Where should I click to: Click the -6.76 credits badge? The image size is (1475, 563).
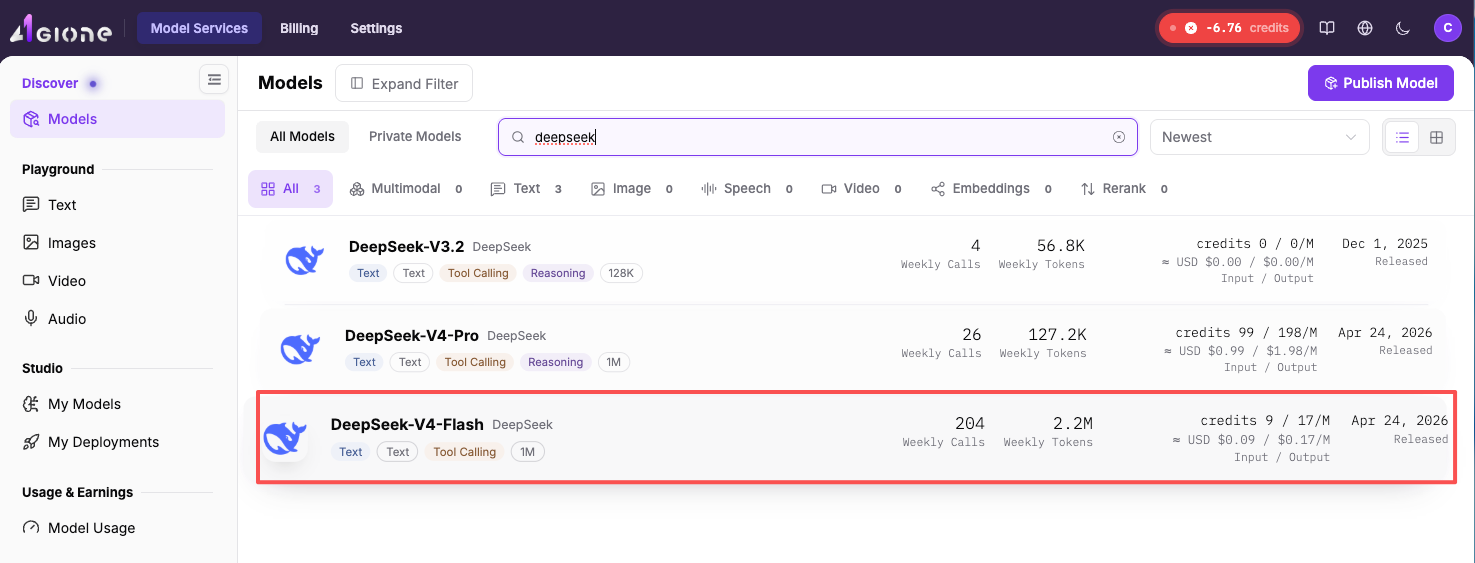tap(1229, 28)
